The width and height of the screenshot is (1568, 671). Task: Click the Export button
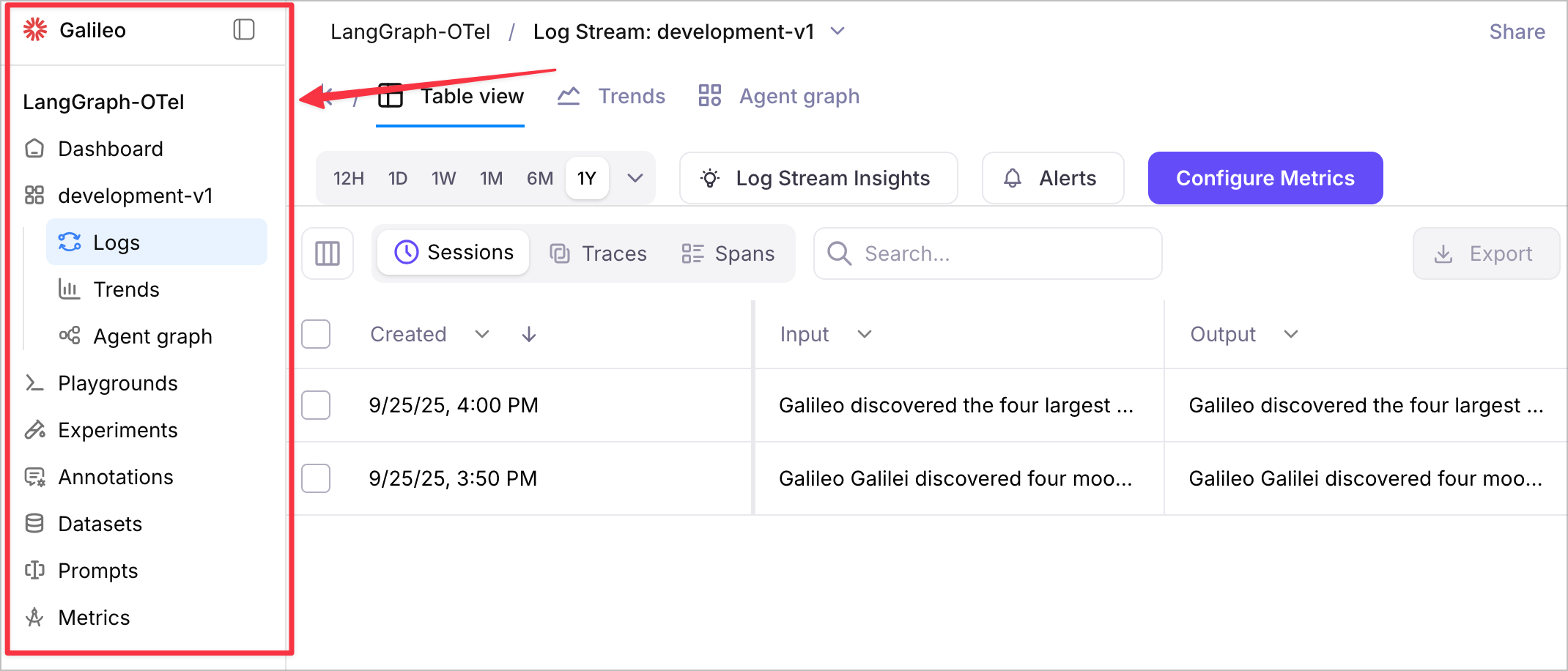point(1486,253)
